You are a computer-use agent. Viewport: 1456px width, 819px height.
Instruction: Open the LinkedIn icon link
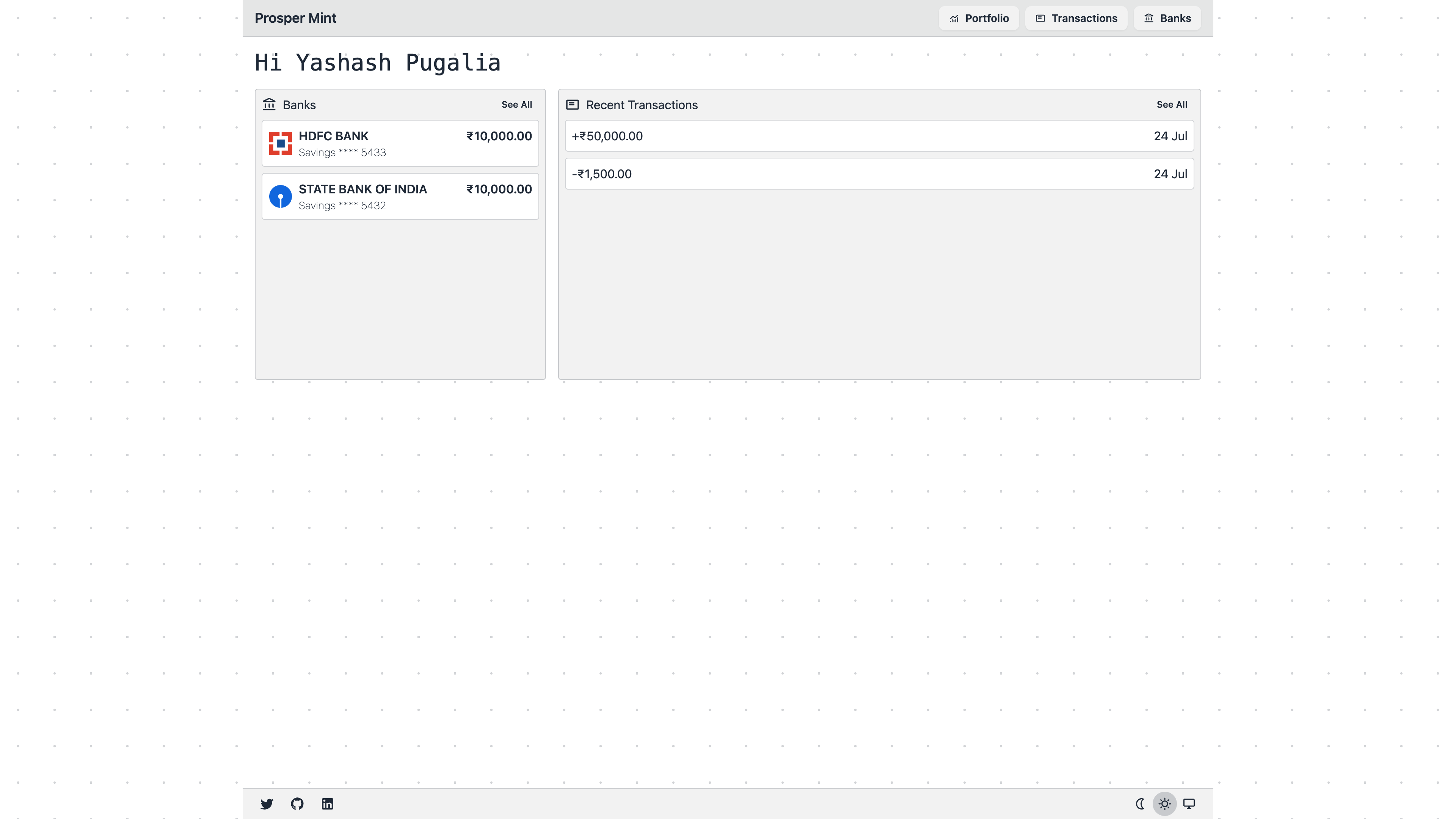pos(327,804)
